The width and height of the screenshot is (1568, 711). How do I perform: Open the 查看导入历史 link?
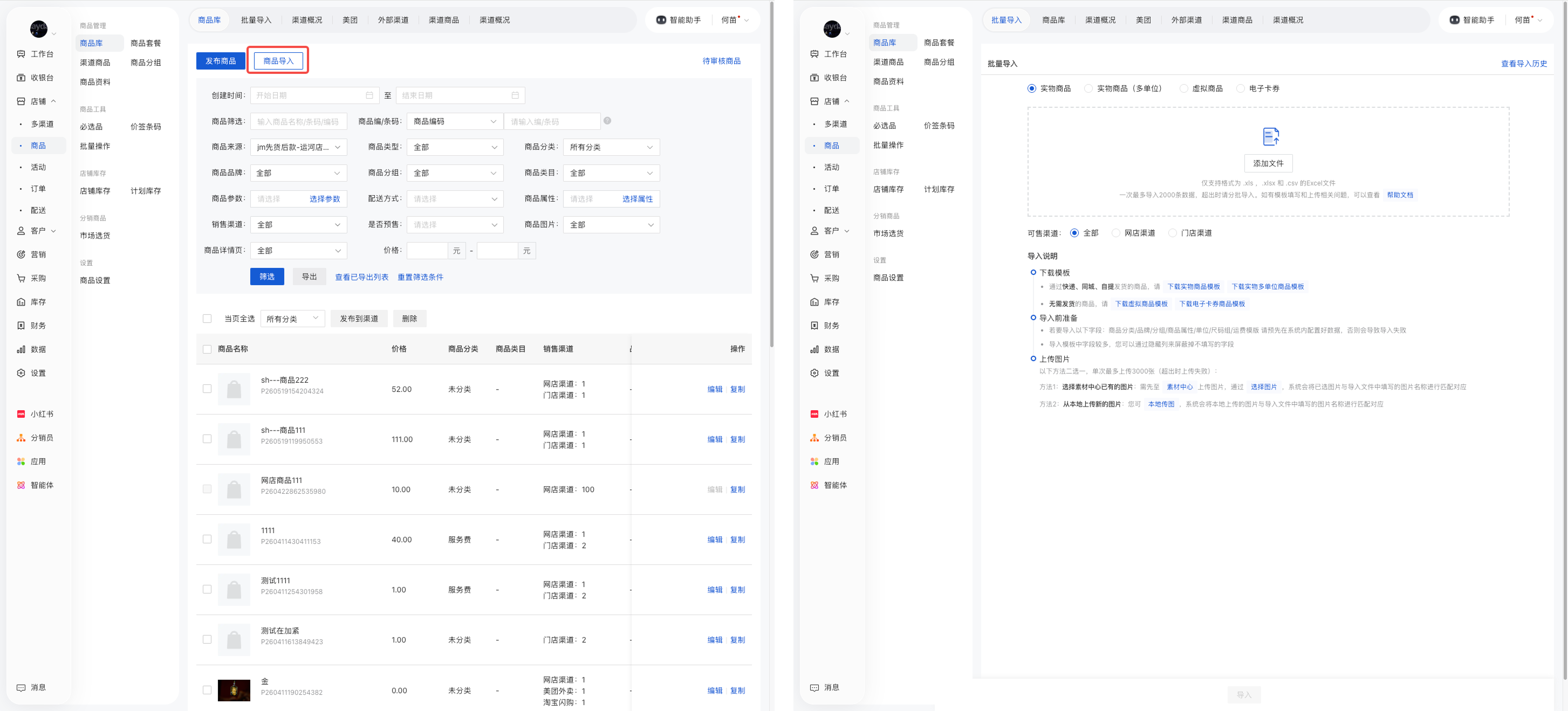pos(1524,64)
